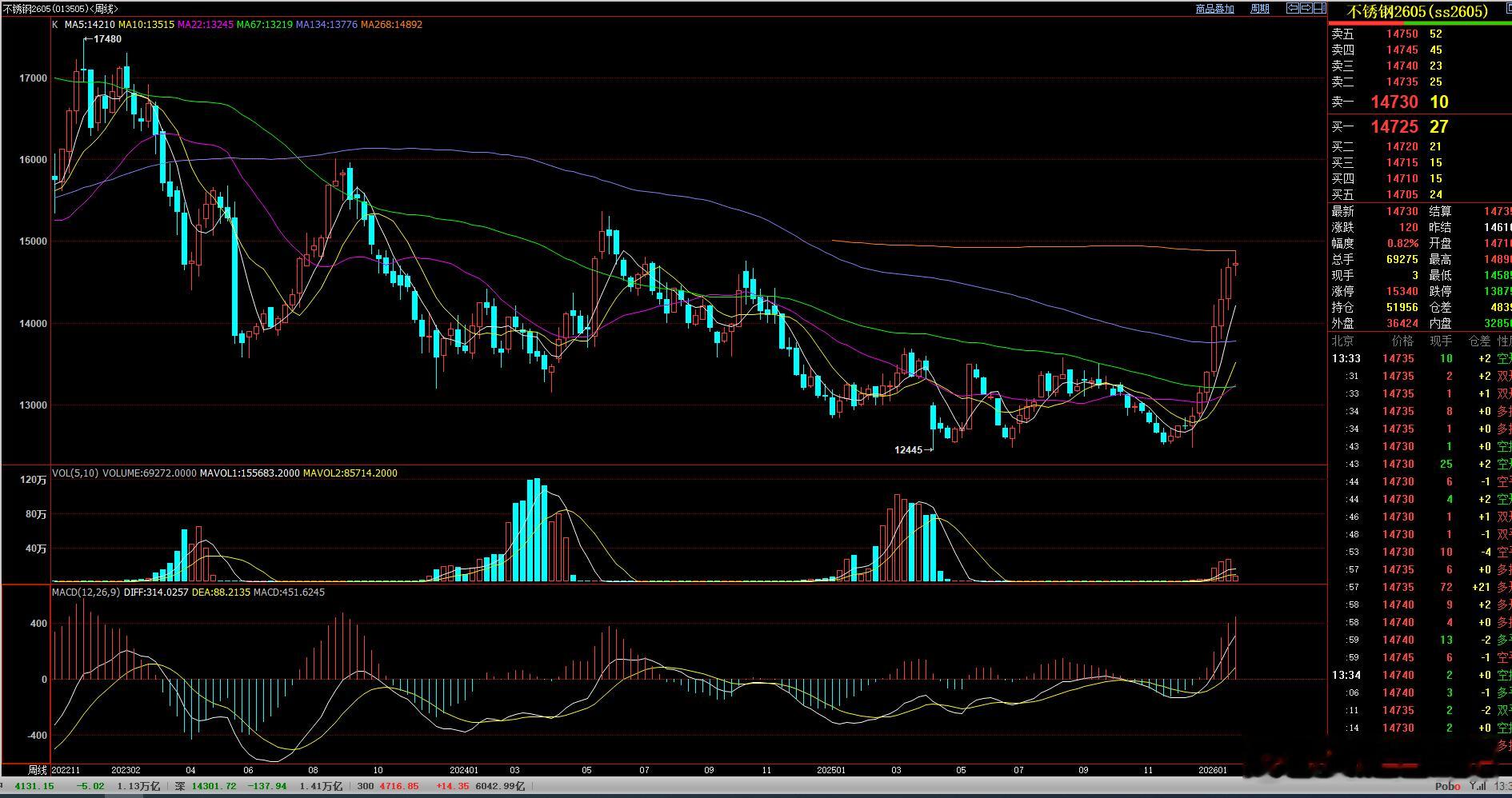Click the DIFF:314.0257 value
This screenshot has height=798, width=1512.
[156, 593]
